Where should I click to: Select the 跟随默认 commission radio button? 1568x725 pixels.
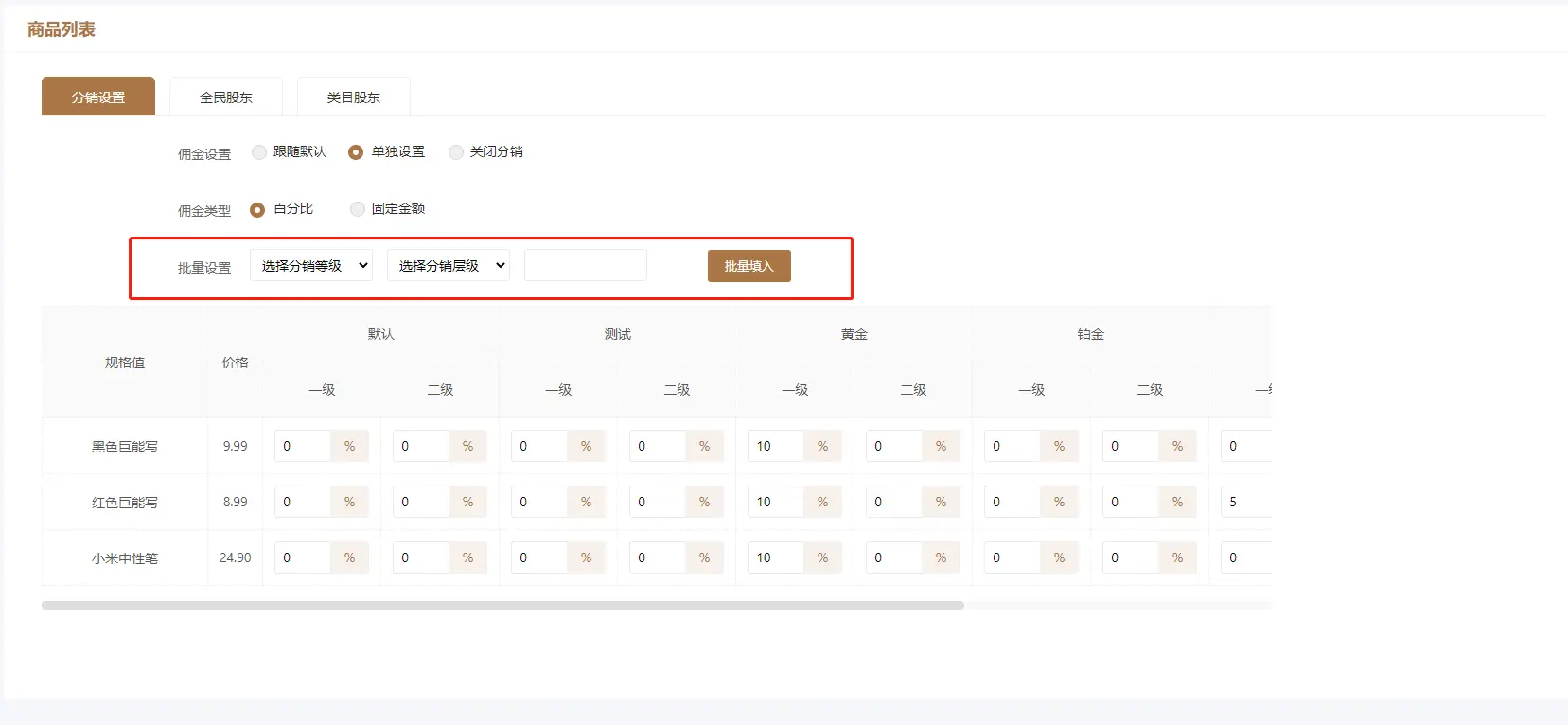click(259, 152)
